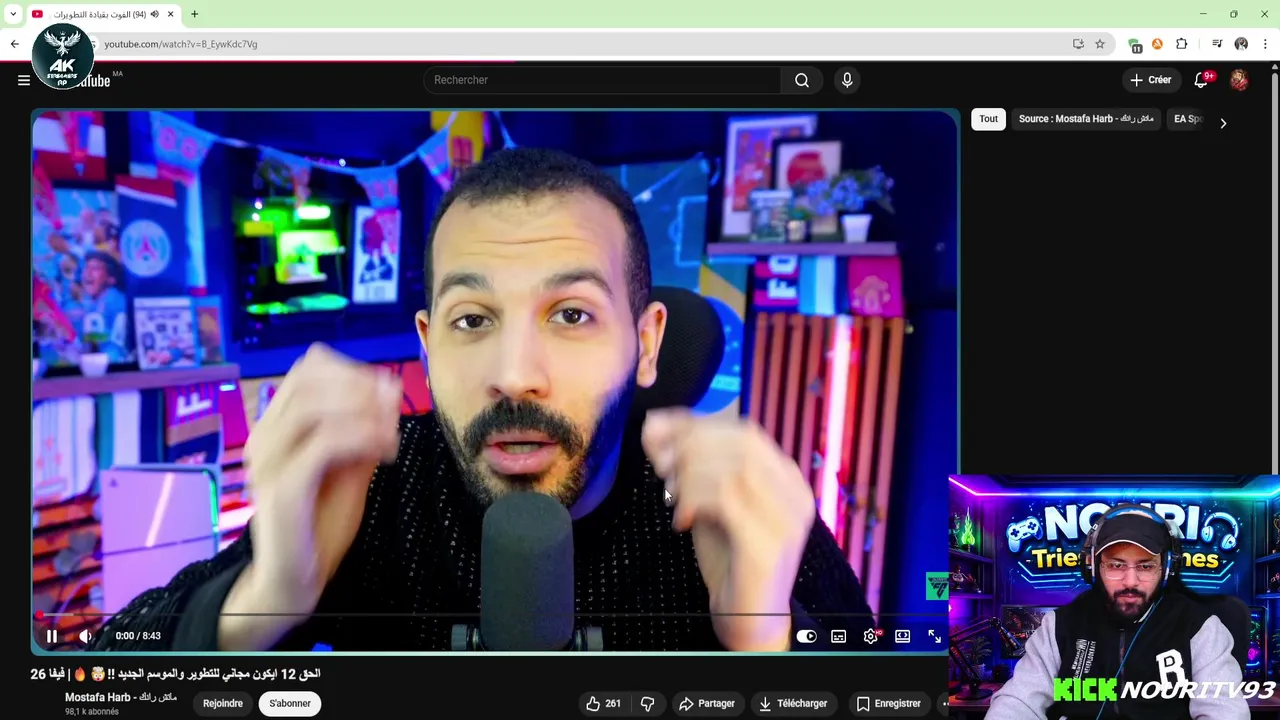1280x720 pixels.
Task: Go back with the browser back arrow
Action: 14,44
